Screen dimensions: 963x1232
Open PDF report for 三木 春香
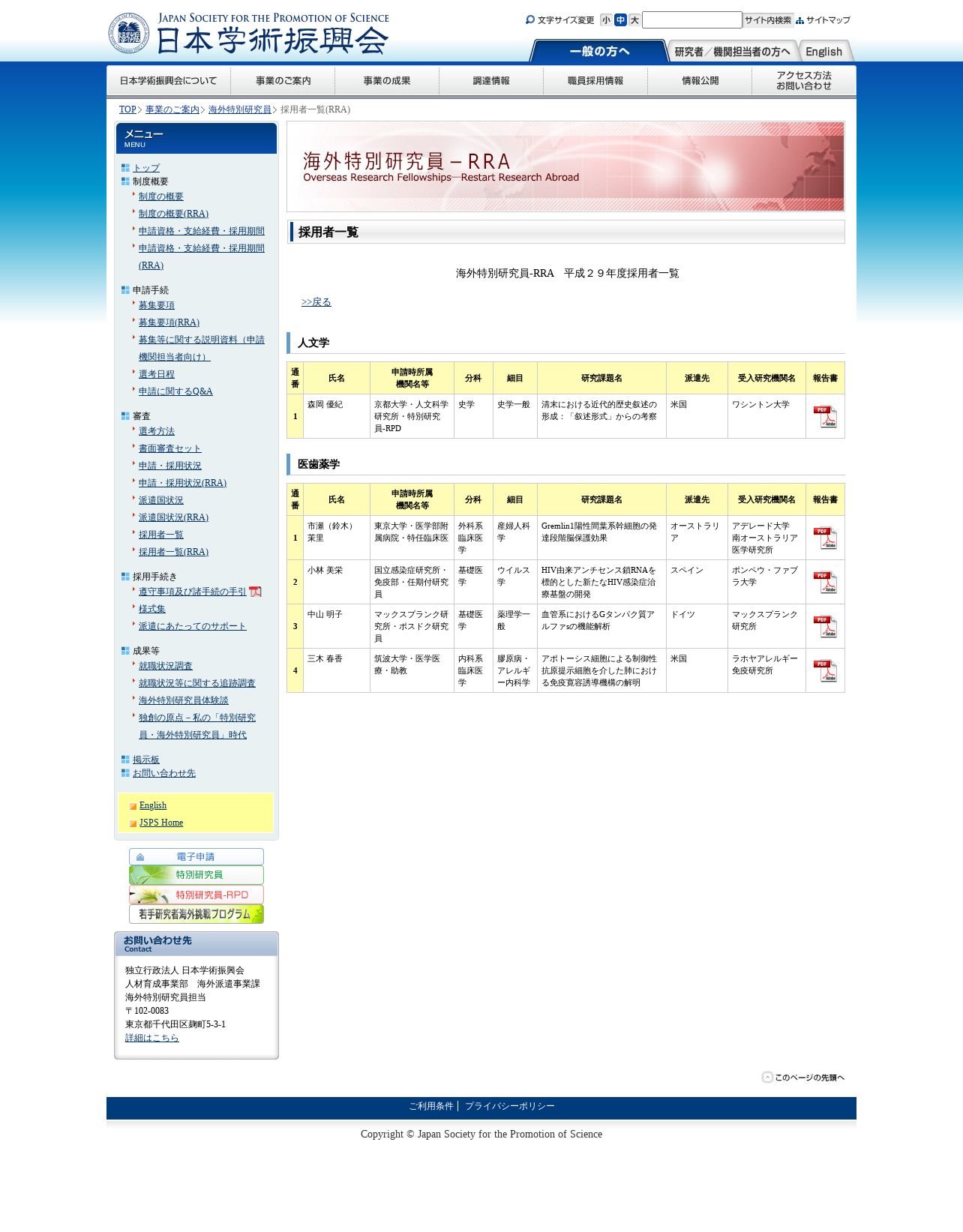(x=825, y=670)
